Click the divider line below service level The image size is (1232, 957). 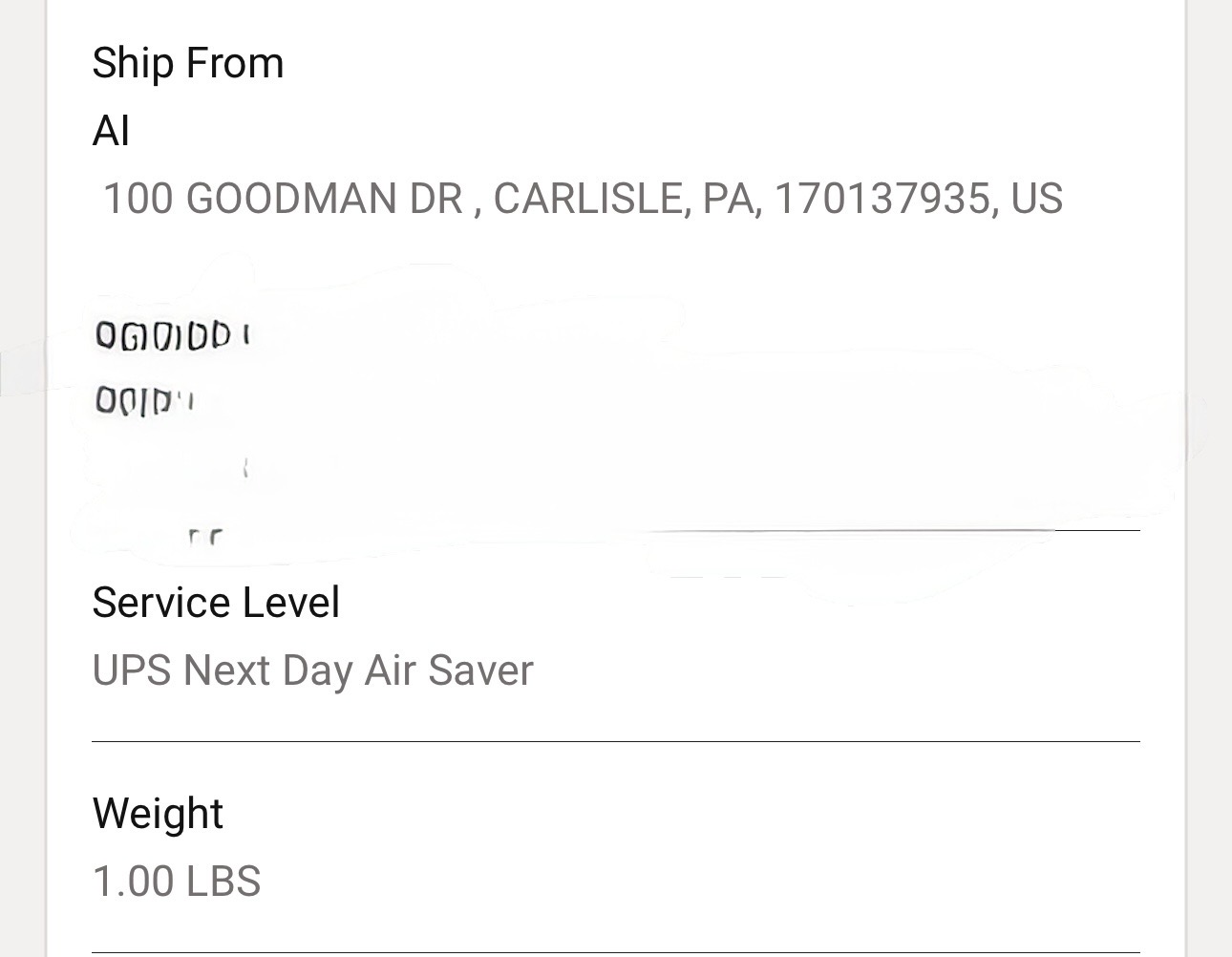coord(616,741)
